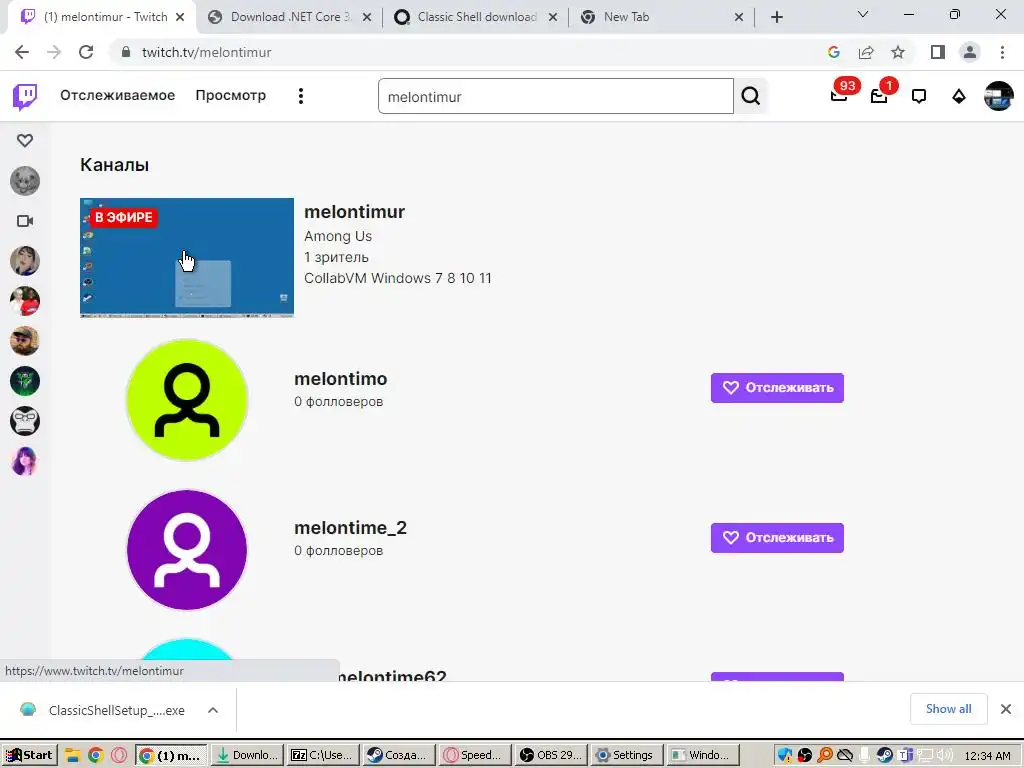Click the Start button on taskbar
This screenshot has width=1024, height=768.
(30, 756)
